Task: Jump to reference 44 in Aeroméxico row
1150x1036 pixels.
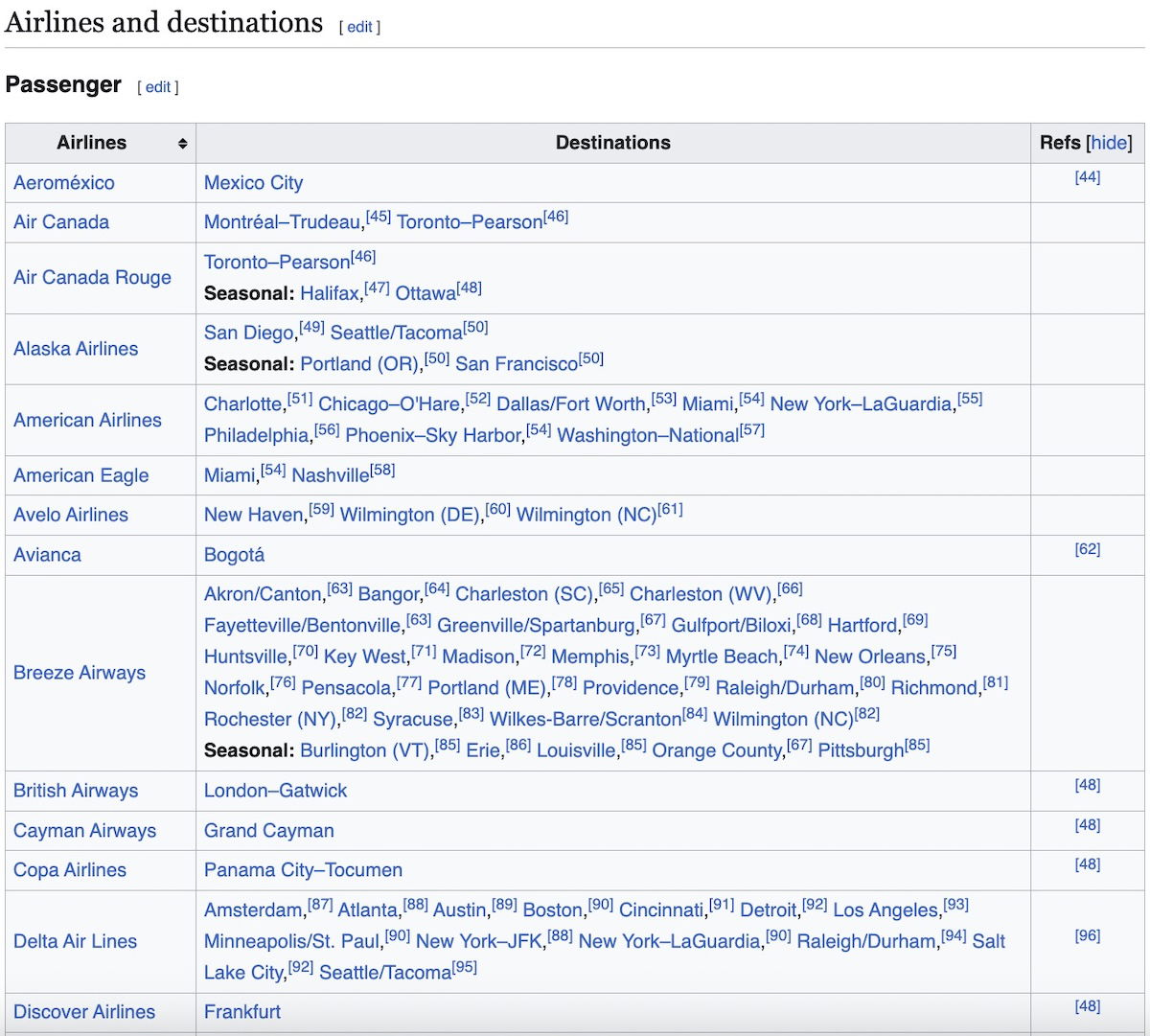Action: click(1087, 177)
